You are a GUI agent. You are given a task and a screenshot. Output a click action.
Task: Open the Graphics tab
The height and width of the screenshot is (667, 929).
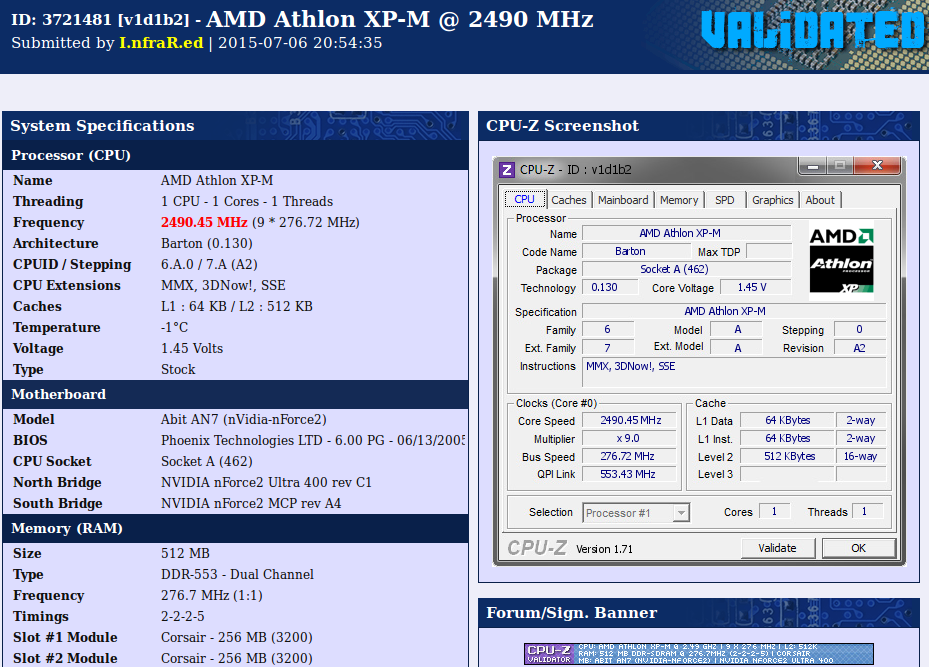(773, 200)
